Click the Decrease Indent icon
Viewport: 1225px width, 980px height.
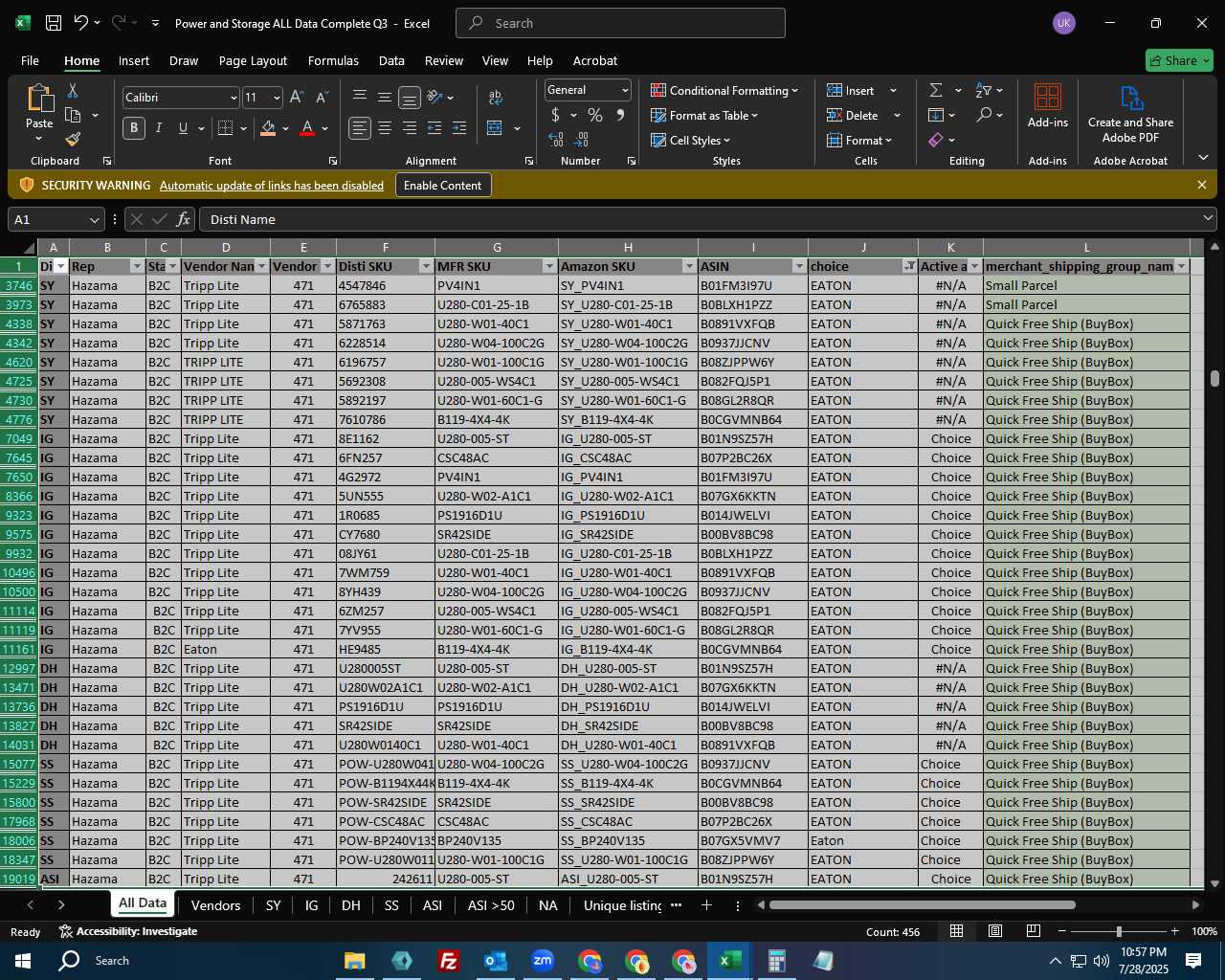pyautogui.click(x=434, y=128)
